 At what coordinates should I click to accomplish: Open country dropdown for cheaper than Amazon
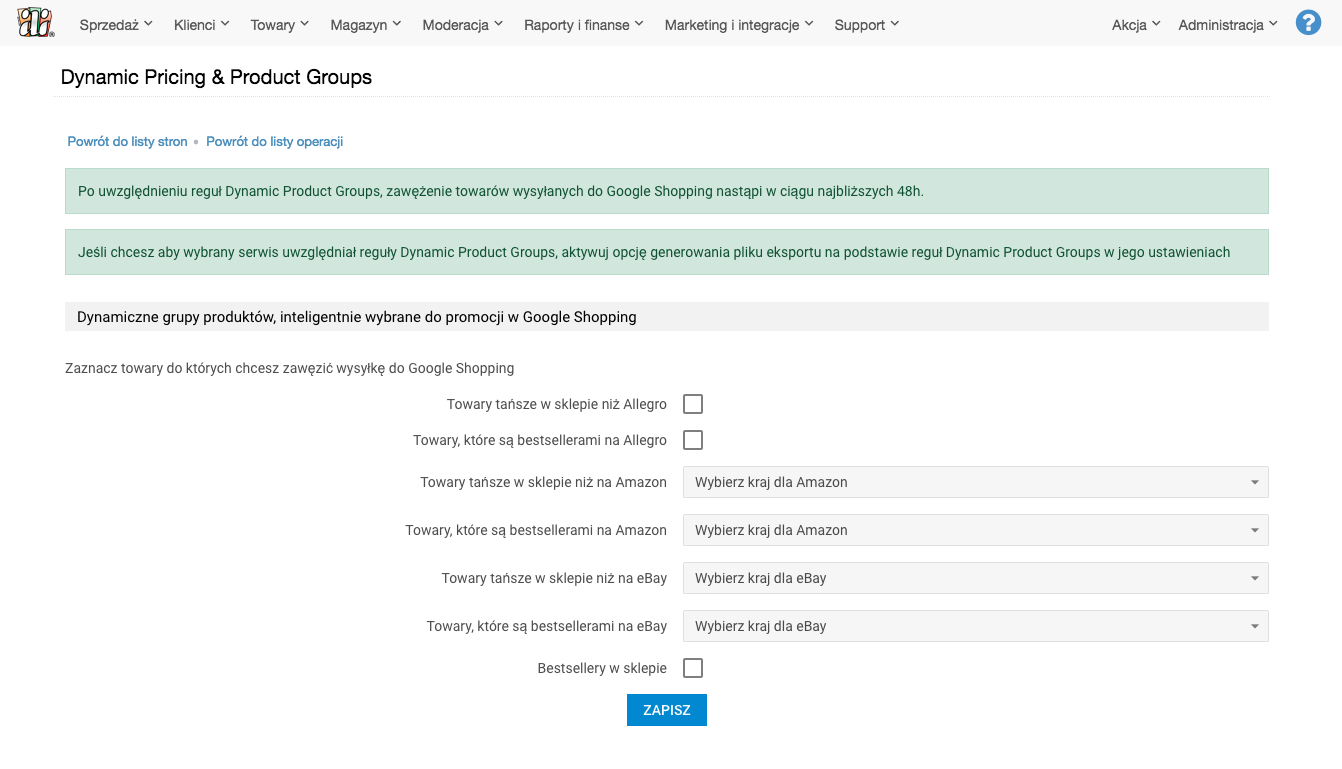(976, 482)
